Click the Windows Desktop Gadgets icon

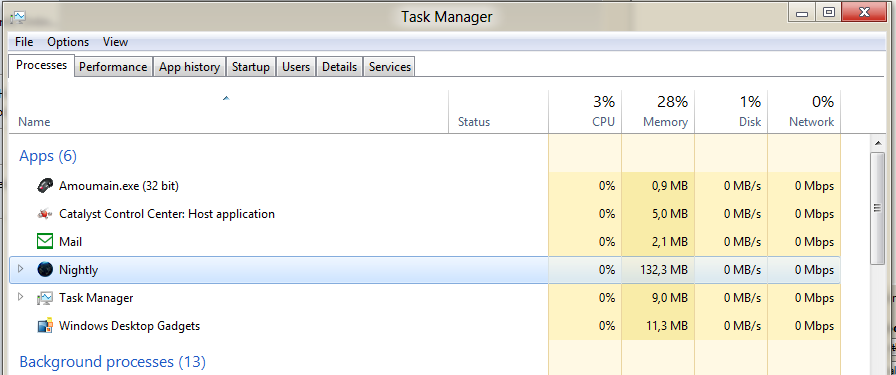(45, 326)
